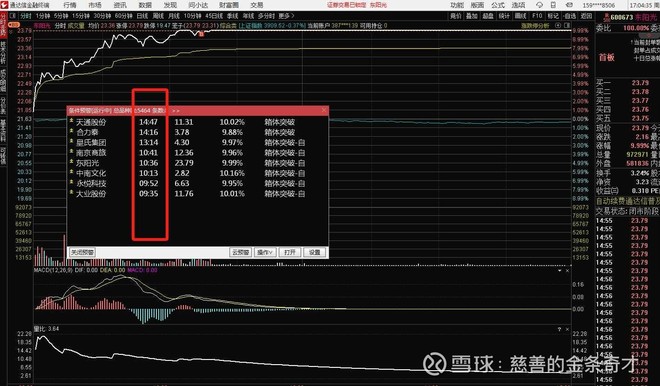The image size is (660, 386).
Task: Open the 财富圈 menu
Action: pos(229,5)
